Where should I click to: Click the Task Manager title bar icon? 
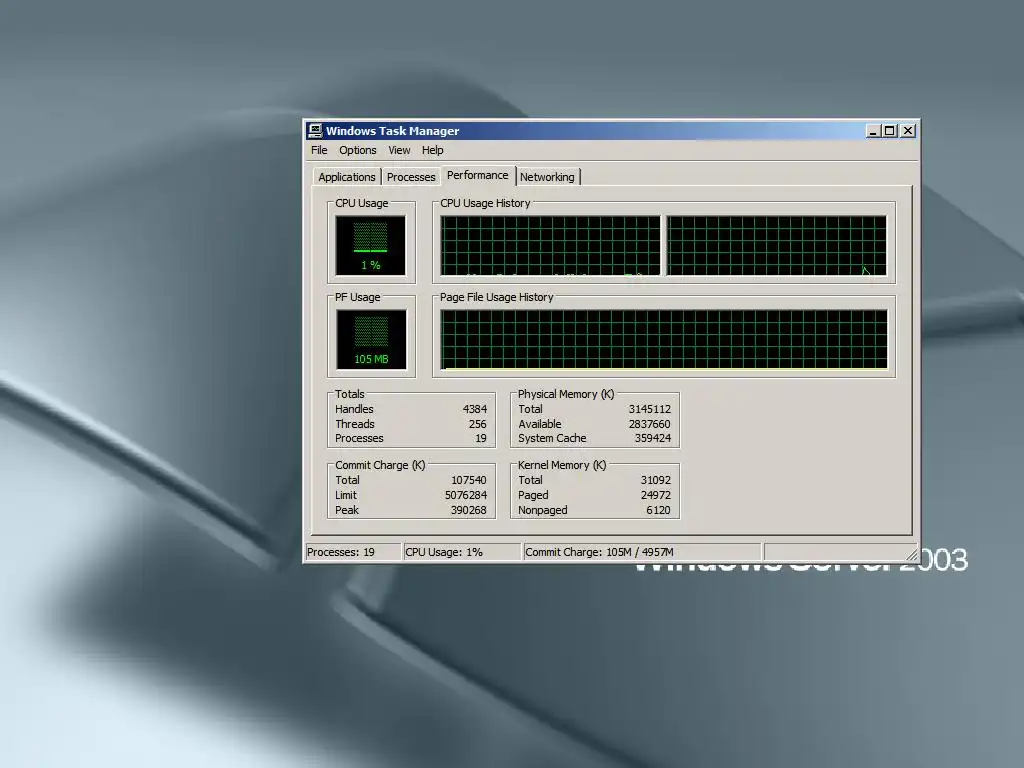click(315, 131)
